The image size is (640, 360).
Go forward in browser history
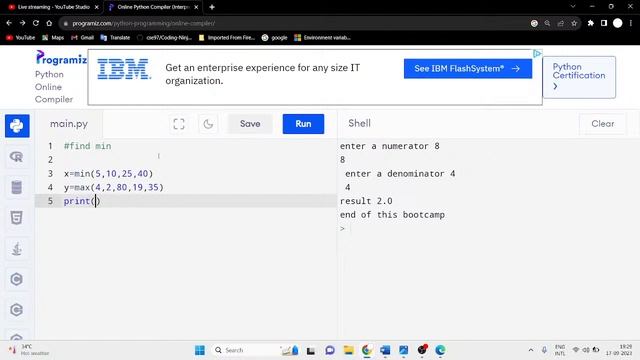[x=22, y=23]
